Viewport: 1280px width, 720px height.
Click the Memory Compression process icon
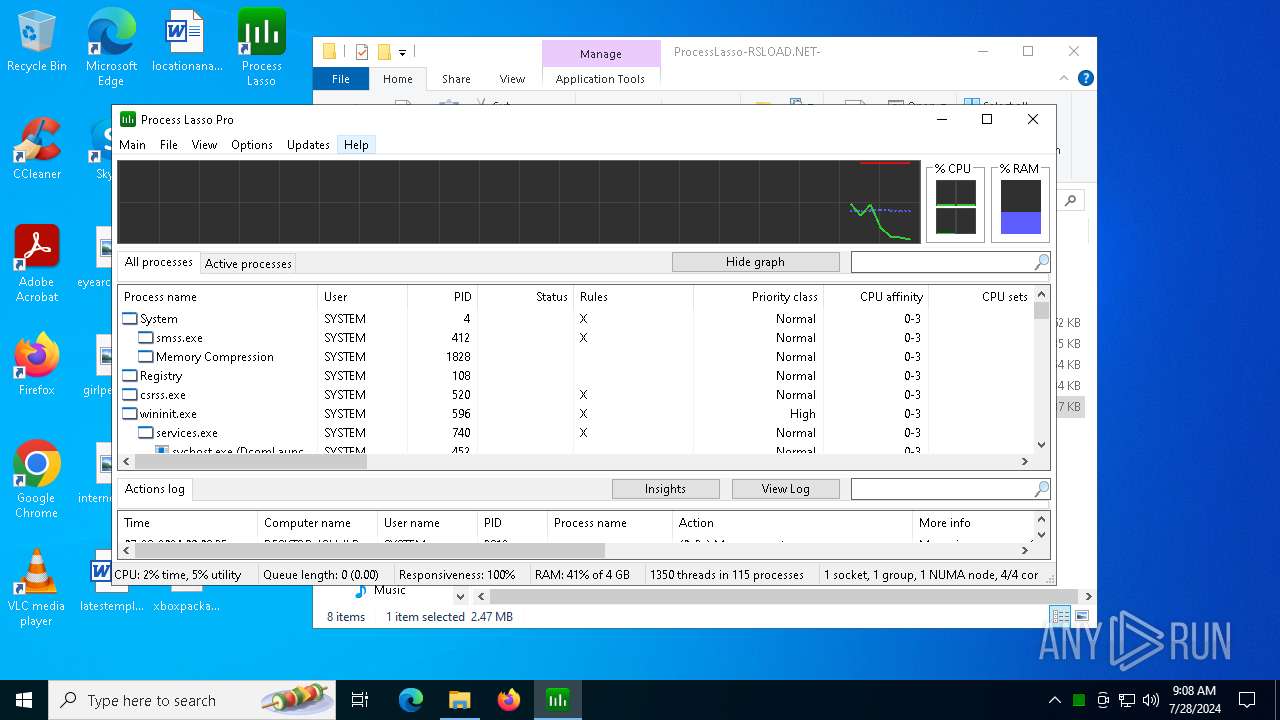pos(146,357)
